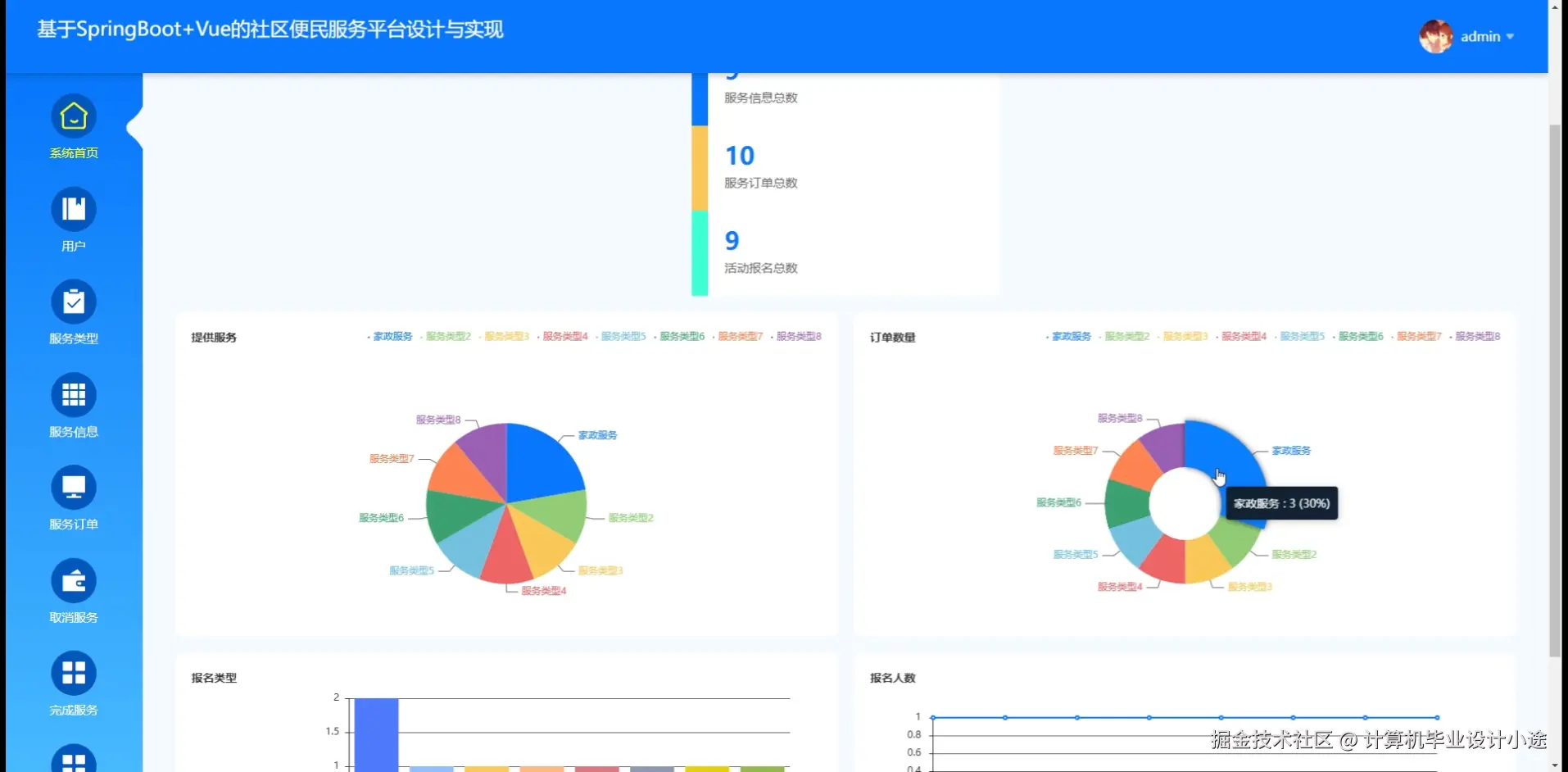Open the 系统首页 home icon in sidebar
Image resolution: width=1568 pixels, height=772 pixels.
74,116
